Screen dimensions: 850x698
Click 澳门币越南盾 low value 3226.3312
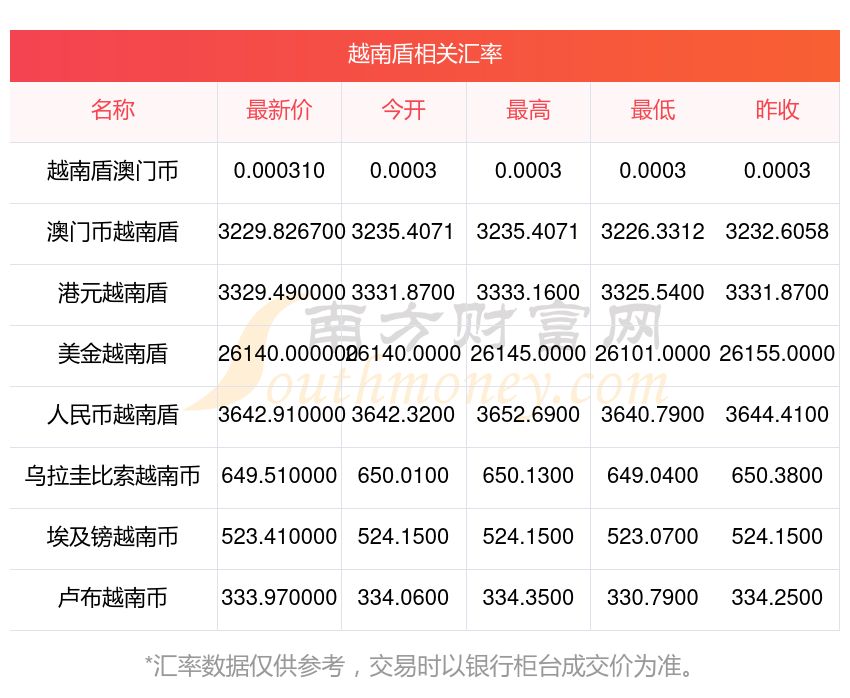pos(653,231)
